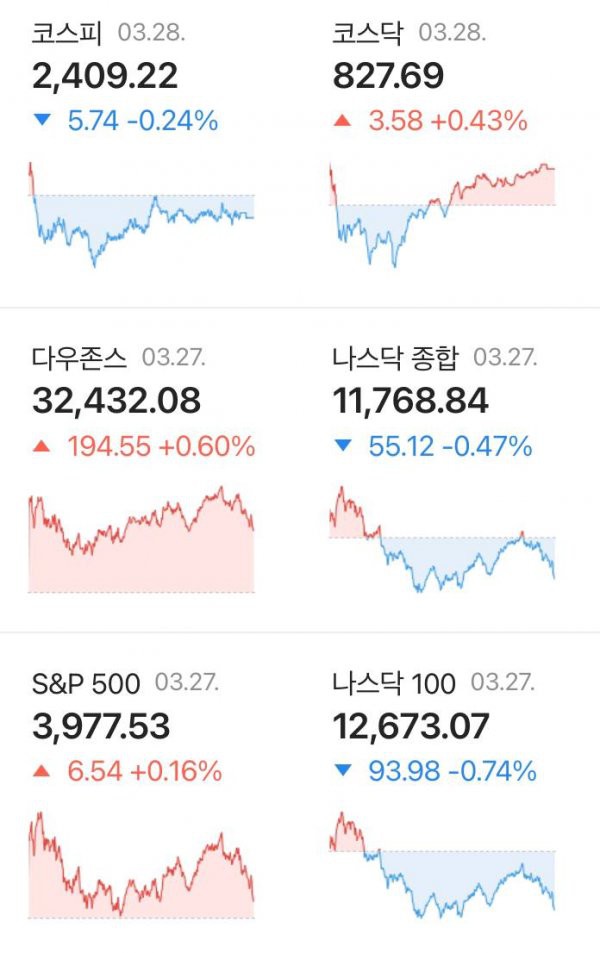Click the blue down arrow under 코스피

(42, 120)
